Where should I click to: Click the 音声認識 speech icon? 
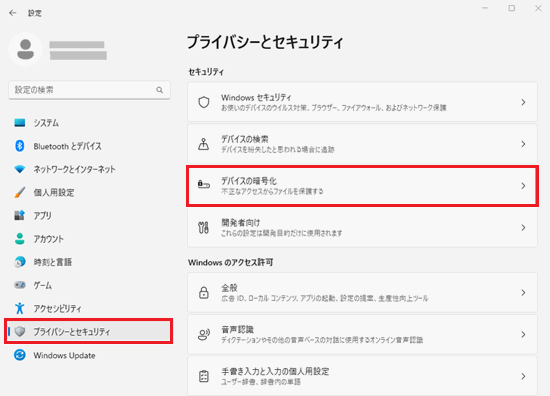click(204, 334)
